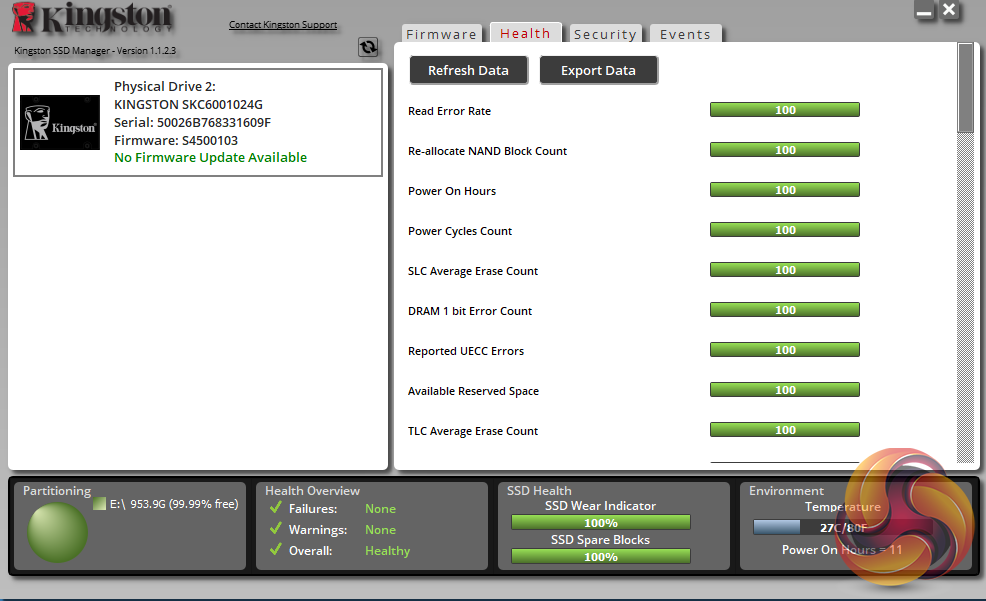986x601 pixels.
Task: Open the Security tab
Action: click(x=605, y=34)
